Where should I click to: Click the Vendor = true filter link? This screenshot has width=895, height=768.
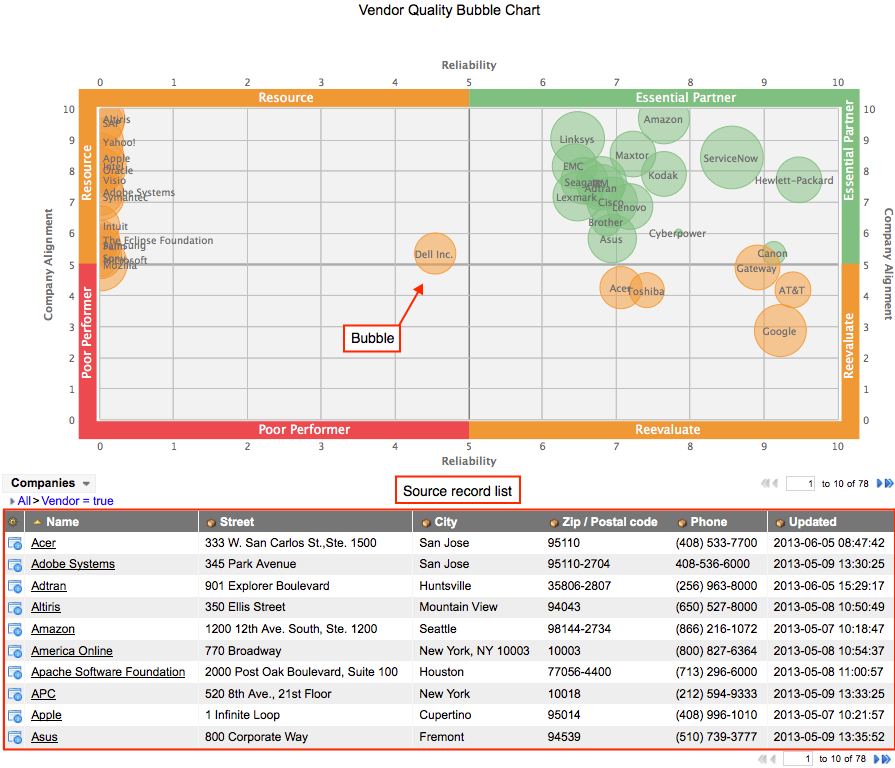pyautogui.click(x=77, y=501)
